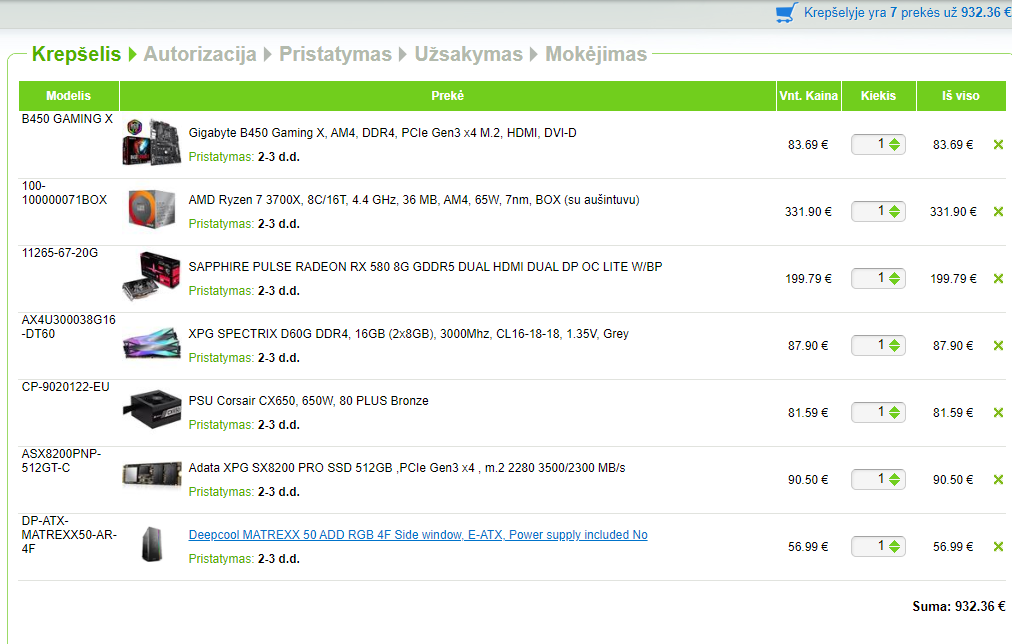
Task: Select model code B450 GAMING X
Action: (x=67, y=119)
